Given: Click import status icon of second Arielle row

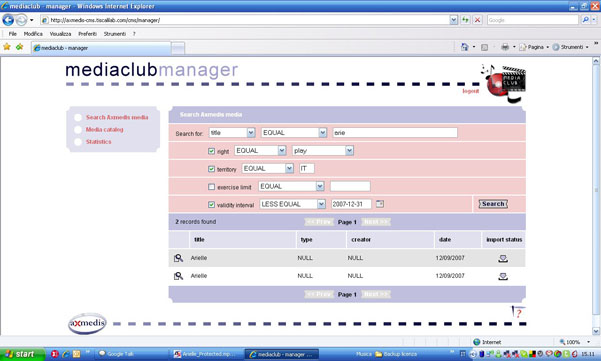Looking at the screenshot, I should (x=503, y=276).
